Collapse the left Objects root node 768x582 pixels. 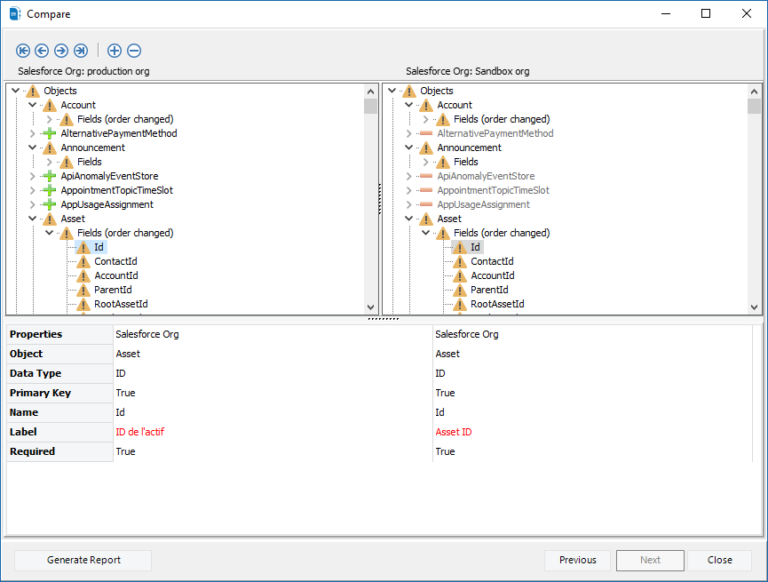(15, 91)
